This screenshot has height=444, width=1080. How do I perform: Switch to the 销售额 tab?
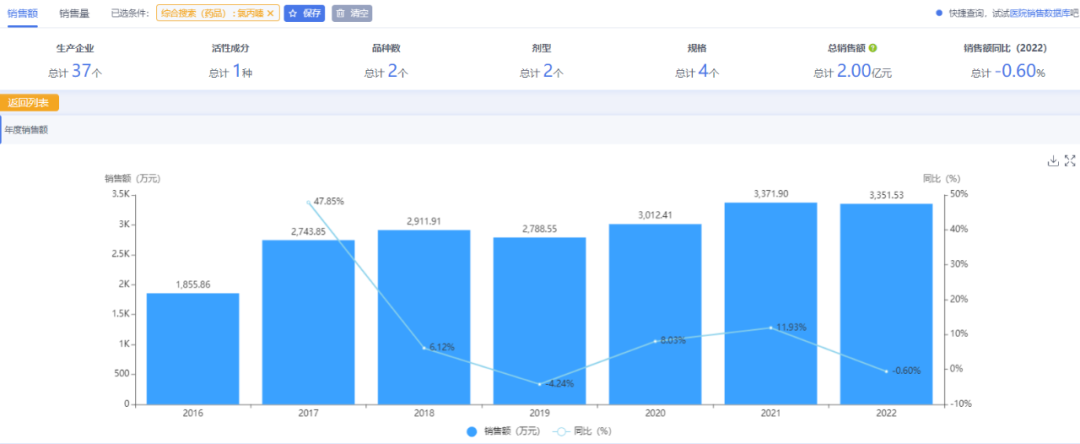(x=22, y=13)
